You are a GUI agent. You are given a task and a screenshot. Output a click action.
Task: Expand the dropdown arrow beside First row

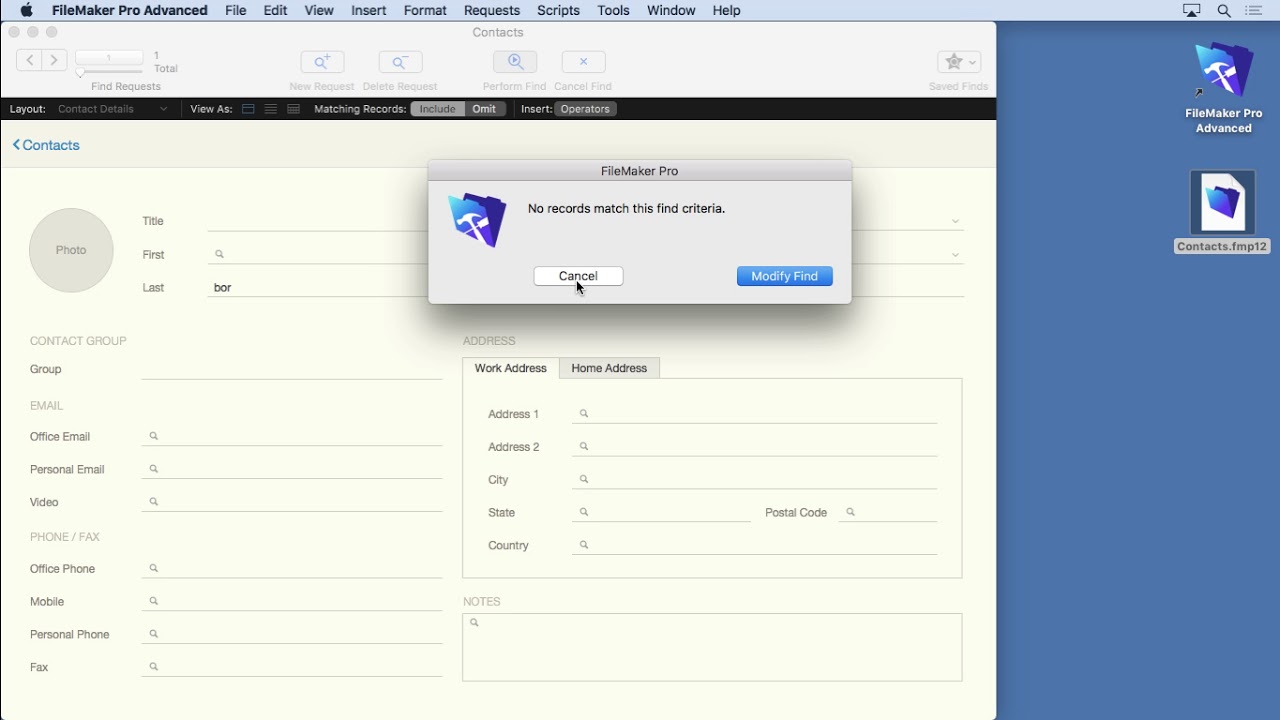(955, 255)
